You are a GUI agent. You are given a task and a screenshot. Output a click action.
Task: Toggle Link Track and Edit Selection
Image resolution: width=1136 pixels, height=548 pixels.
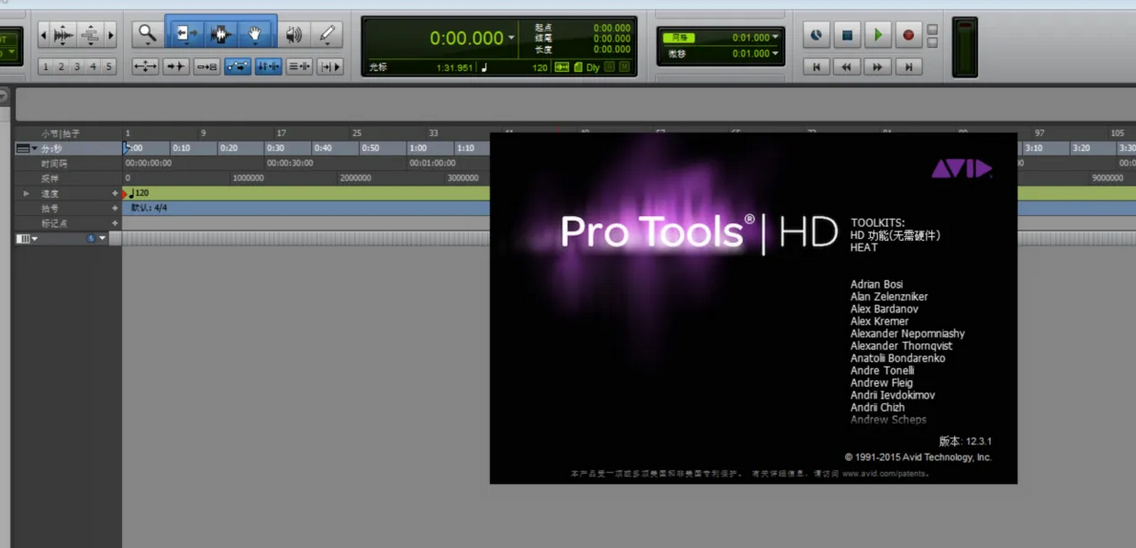click(299, 67)
